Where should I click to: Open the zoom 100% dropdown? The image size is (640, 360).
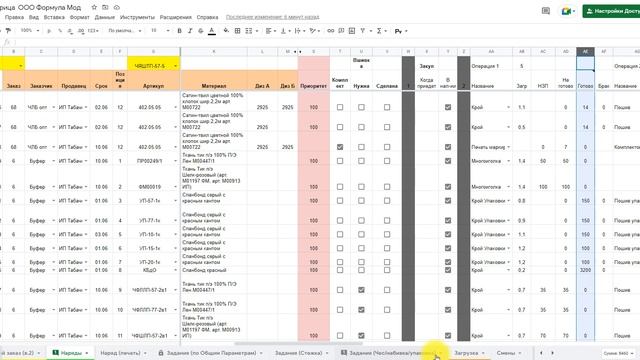[30, 31]
